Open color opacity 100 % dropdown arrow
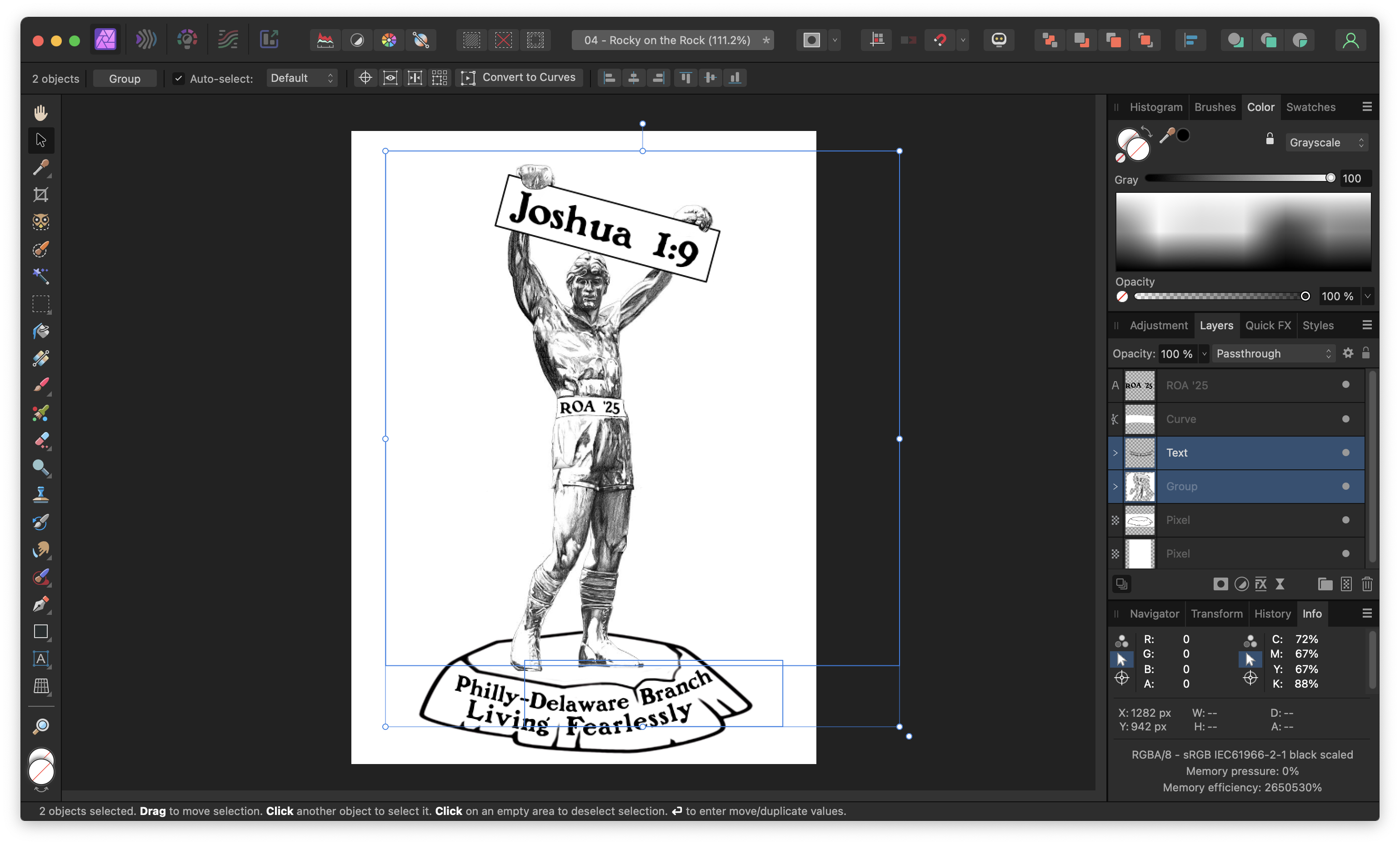 tap(1367, 296)
